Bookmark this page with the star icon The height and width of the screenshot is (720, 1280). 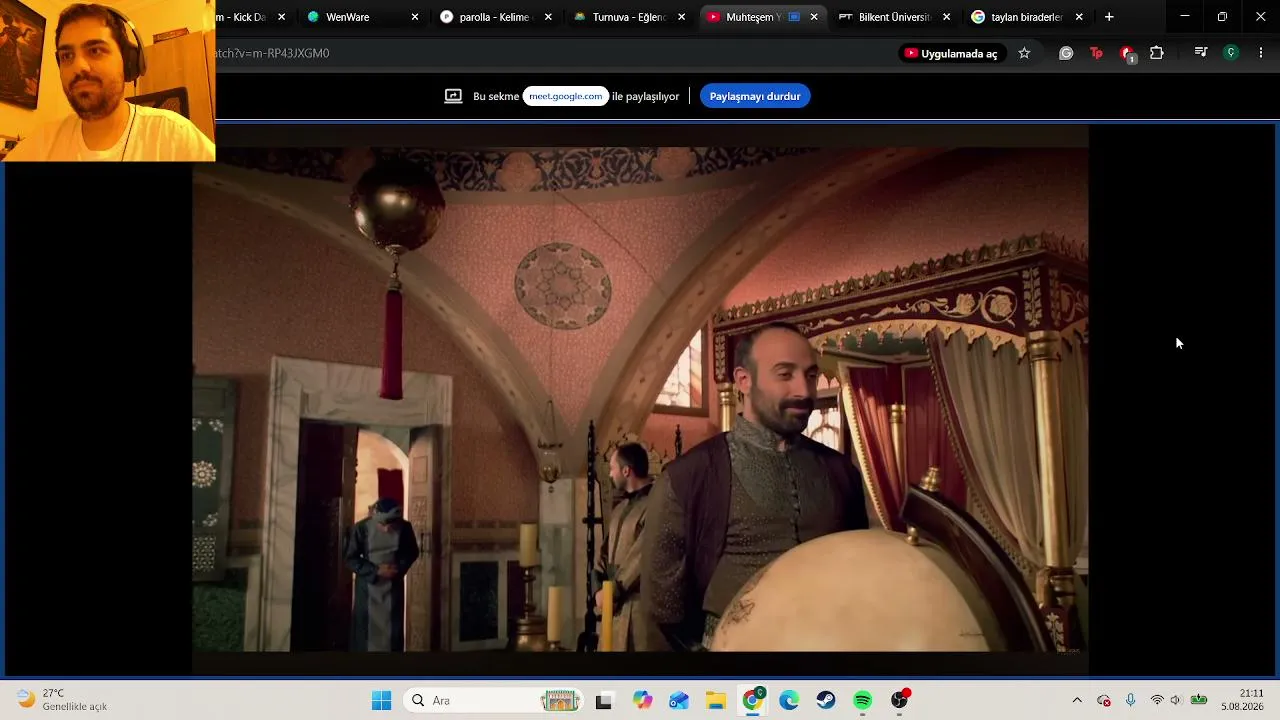[1024, 53]
